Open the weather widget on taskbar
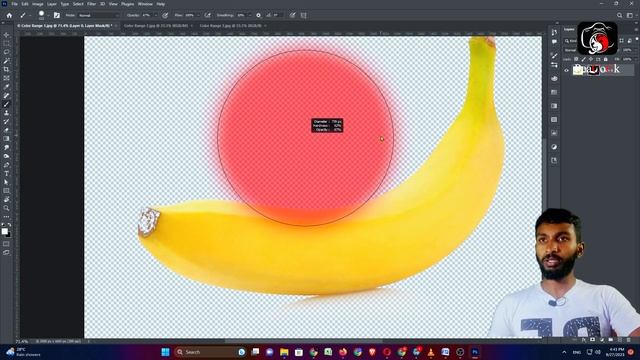This screenshot has width=640, height=360. pos(24,352)
